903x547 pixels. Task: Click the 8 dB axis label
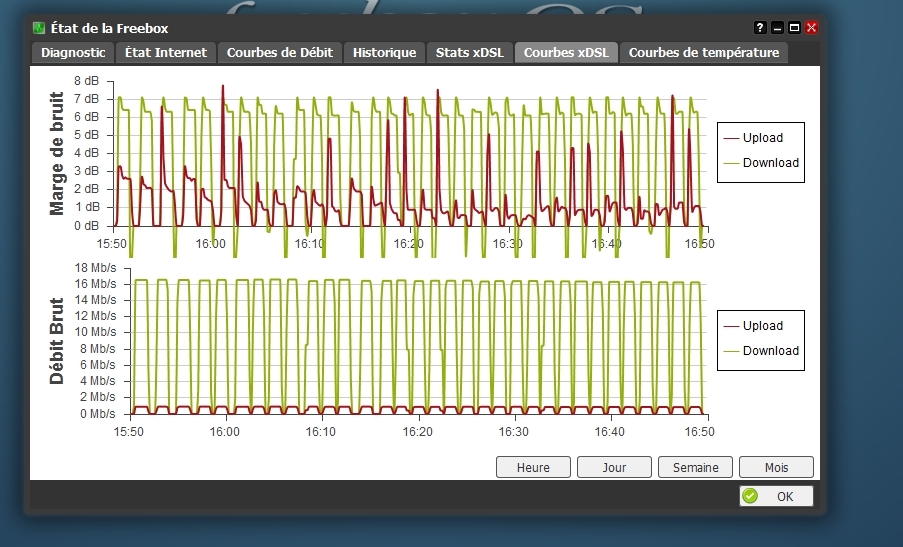point(86,81)
